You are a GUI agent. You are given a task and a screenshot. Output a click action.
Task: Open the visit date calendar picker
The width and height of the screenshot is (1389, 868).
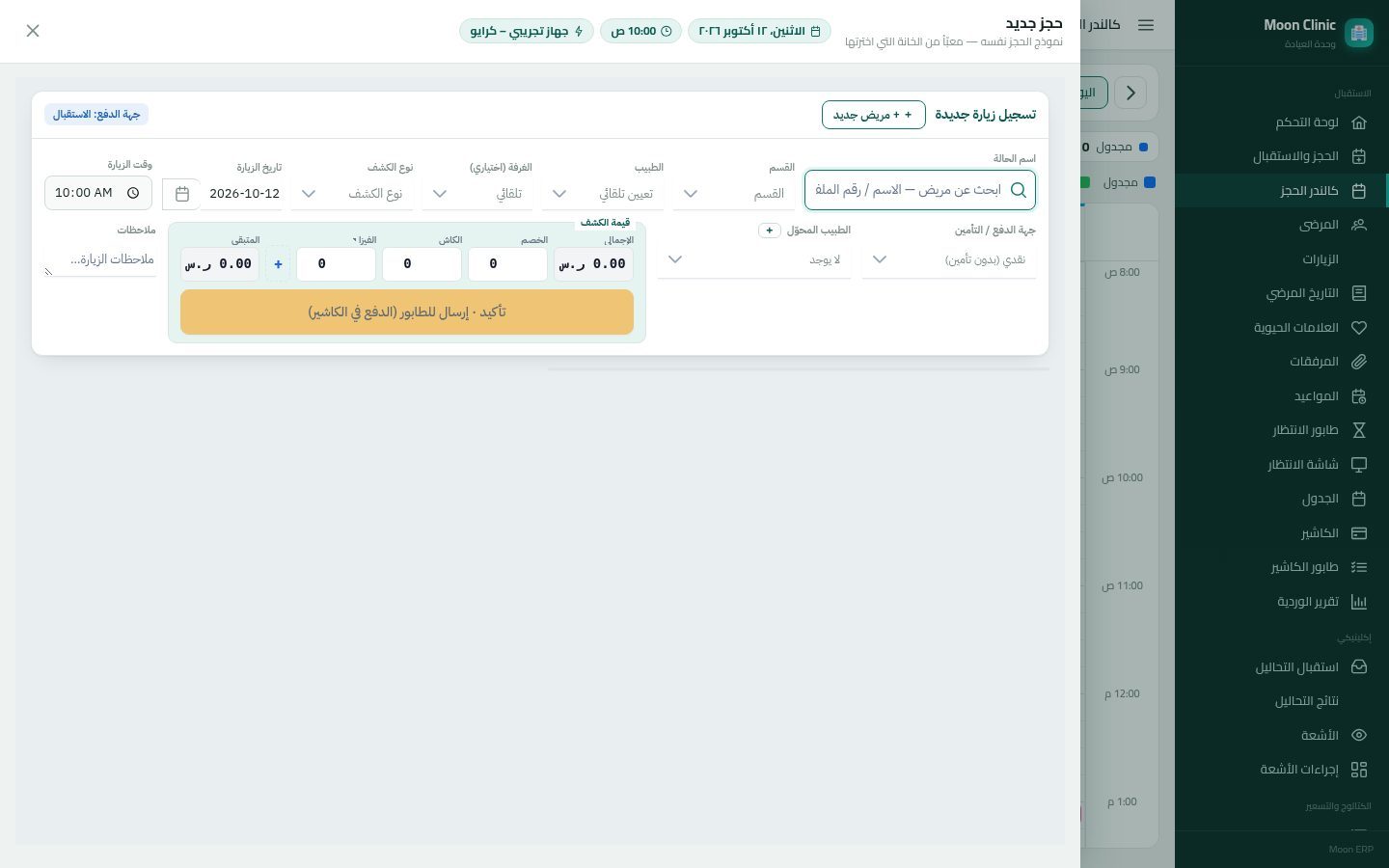tap(181, 194)
